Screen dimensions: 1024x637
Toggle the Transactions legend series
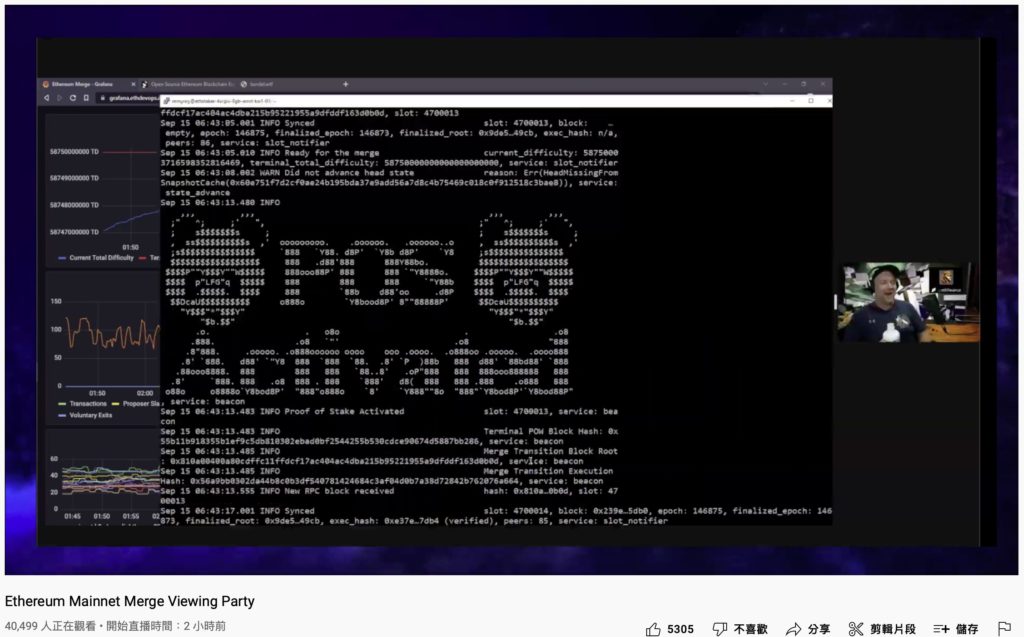coord(82,404)
